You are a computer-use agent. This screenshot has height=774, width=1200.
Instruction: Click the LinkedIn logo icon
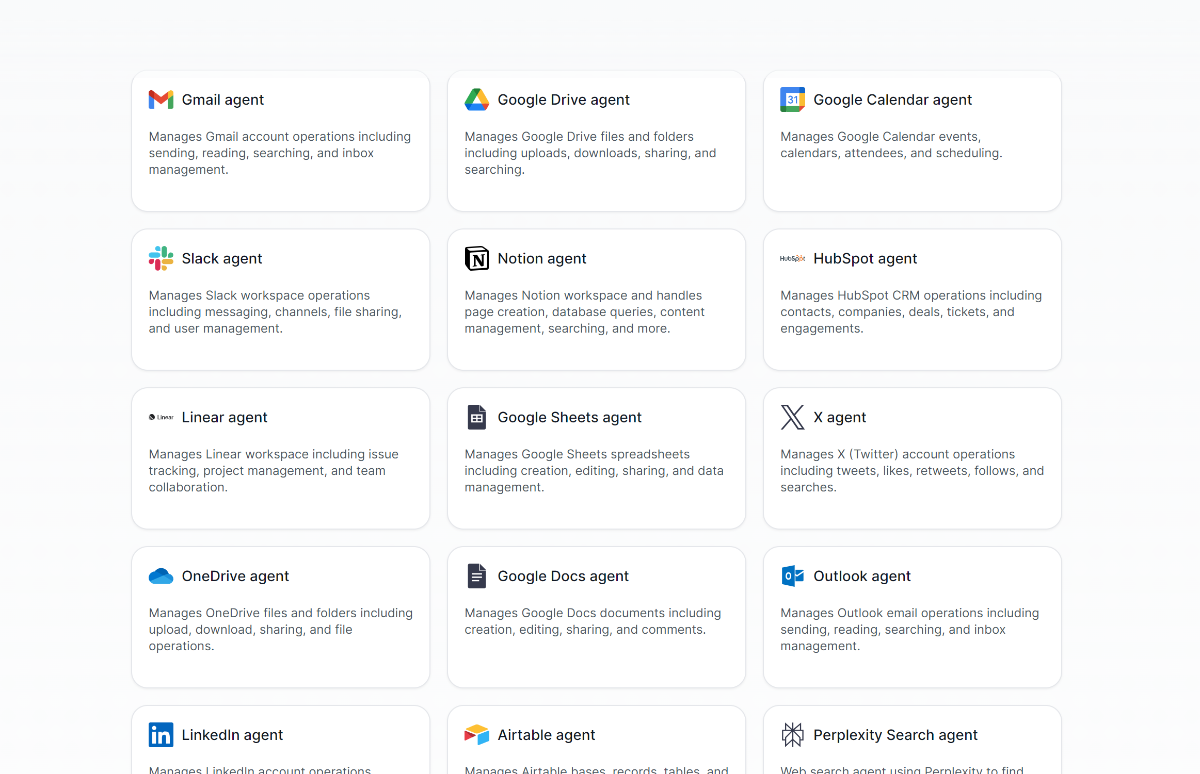pyautogui.click(x=161, y=735)
